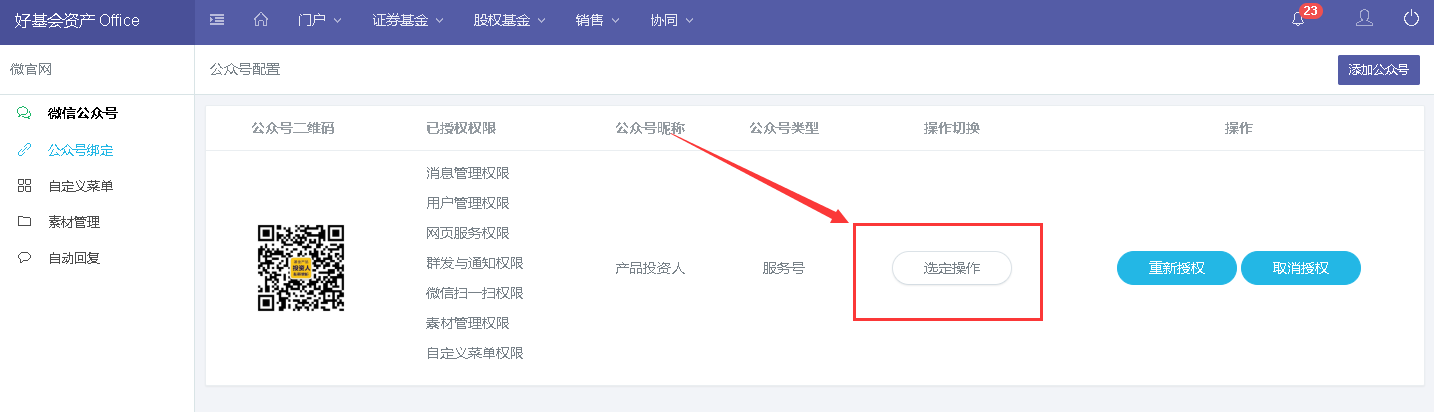Image resolution: width=1434 pixels, height=412 pixels.
Task: Click the speech bubble icon beside 自动回复
Action: (24, 258)
